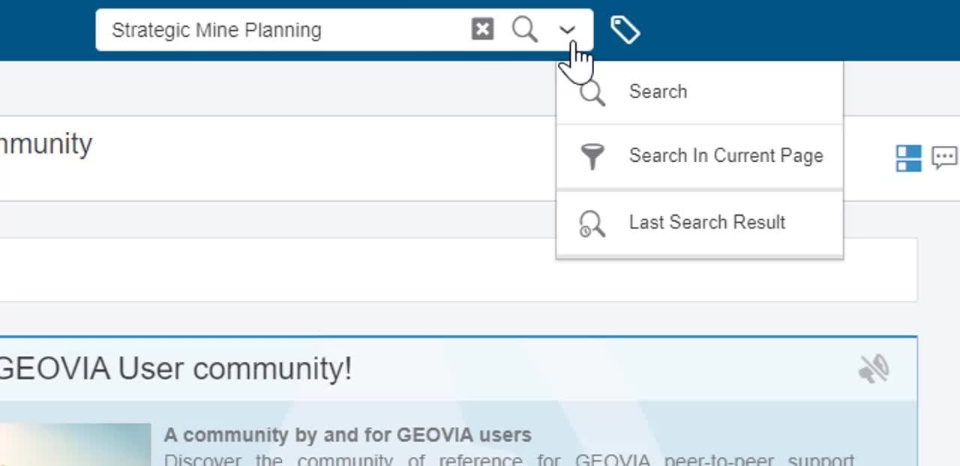Click the magnifier icon in the search bar
Viewport: 960px width, 466px height.
[524, 29]
